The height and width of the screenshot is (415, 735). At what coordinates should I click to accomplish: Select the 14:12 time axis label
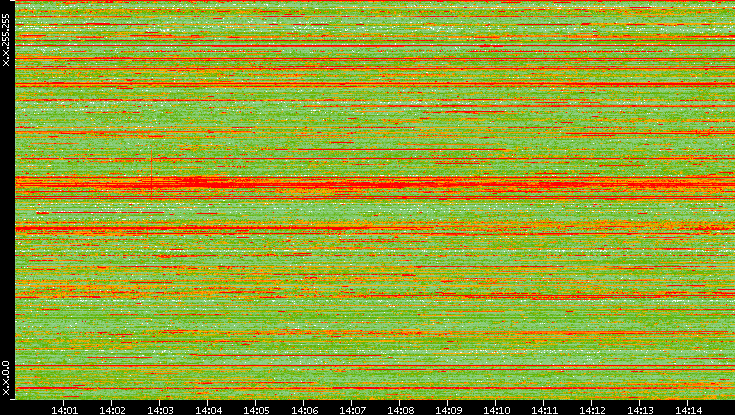tap(592, 410)
